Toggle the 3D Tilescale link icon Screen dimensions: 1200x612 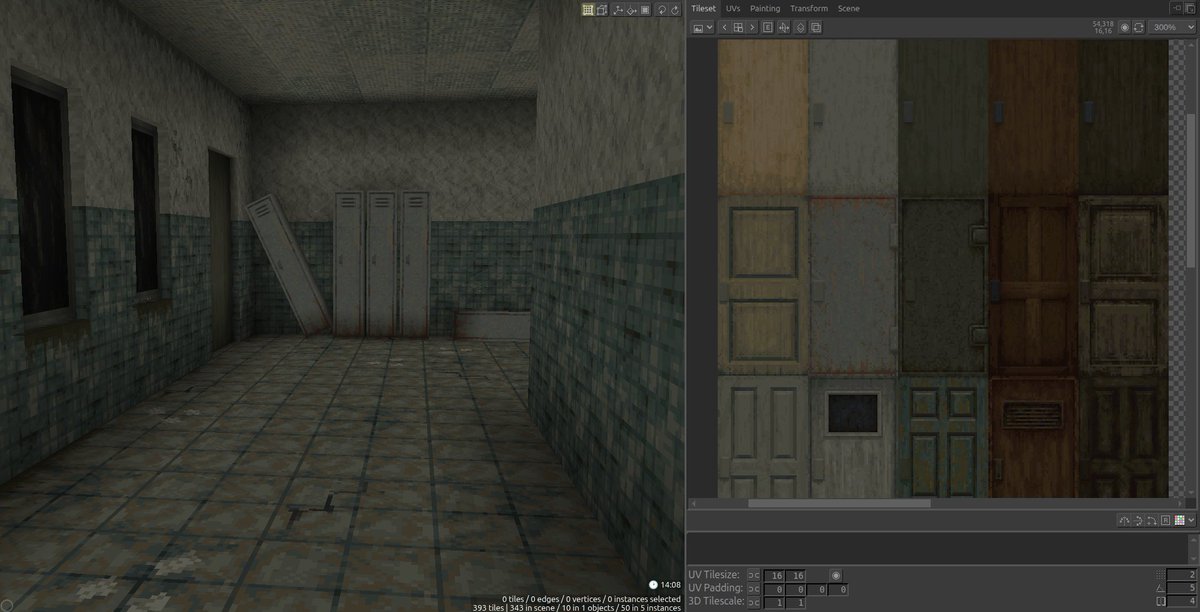point(754,603)
